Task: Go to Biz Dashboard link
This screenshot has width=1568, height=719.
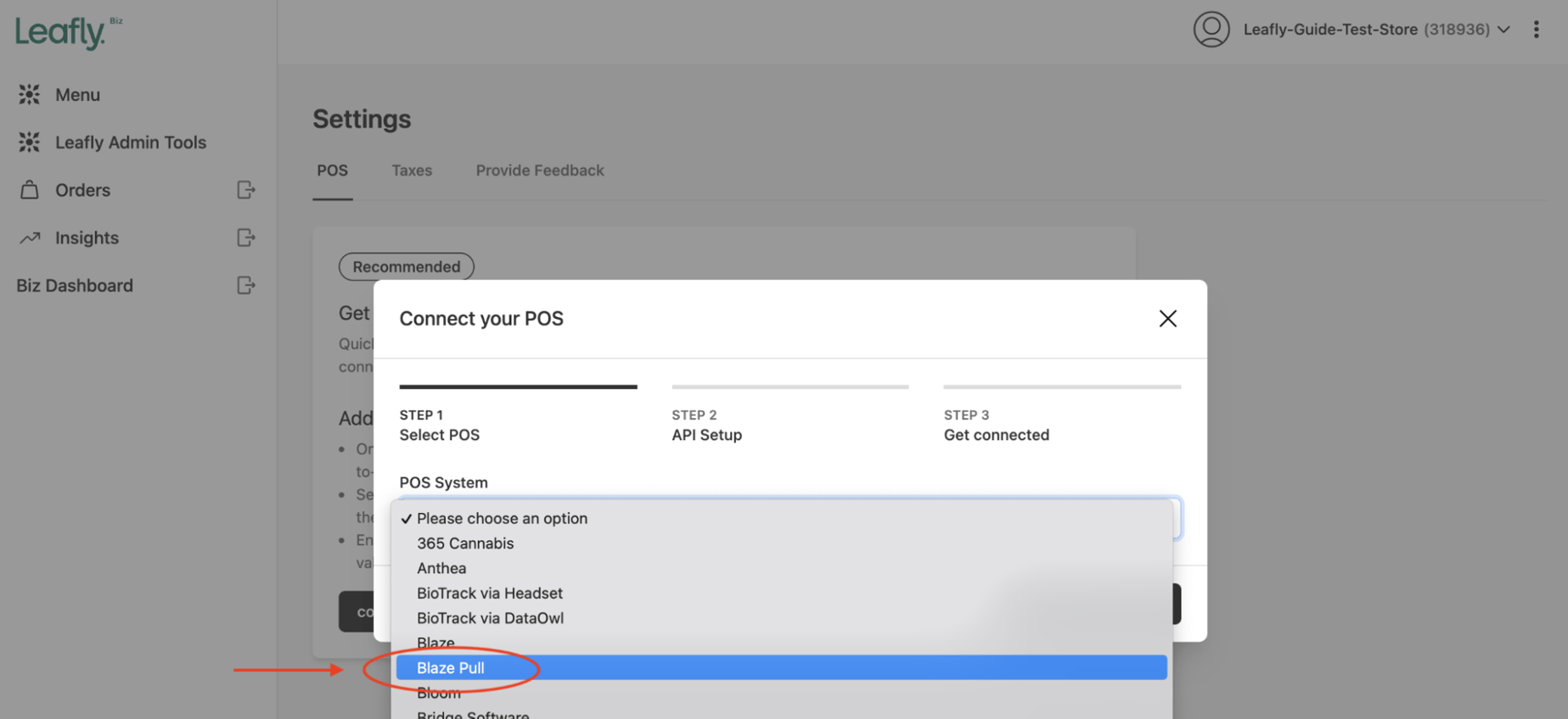Action: tap(75, 285)
